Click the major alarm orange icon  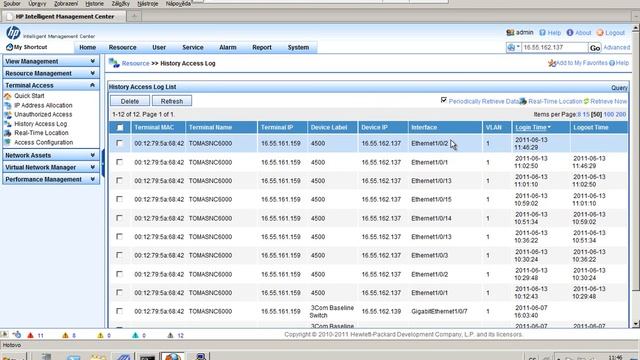(65, 335)
